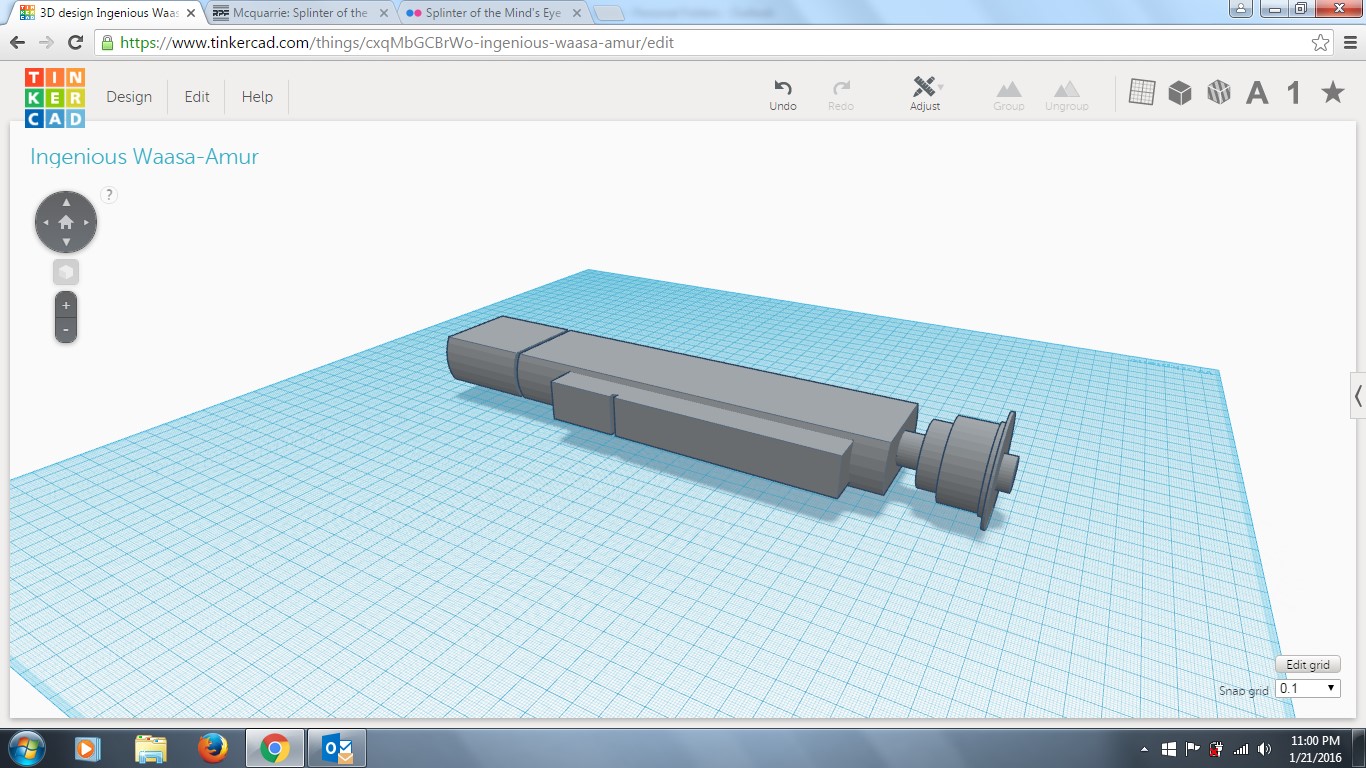Image resolution: width=1366 pixels, height=768 pixels.
Task: Reload the current page
Action: point(75,43)
